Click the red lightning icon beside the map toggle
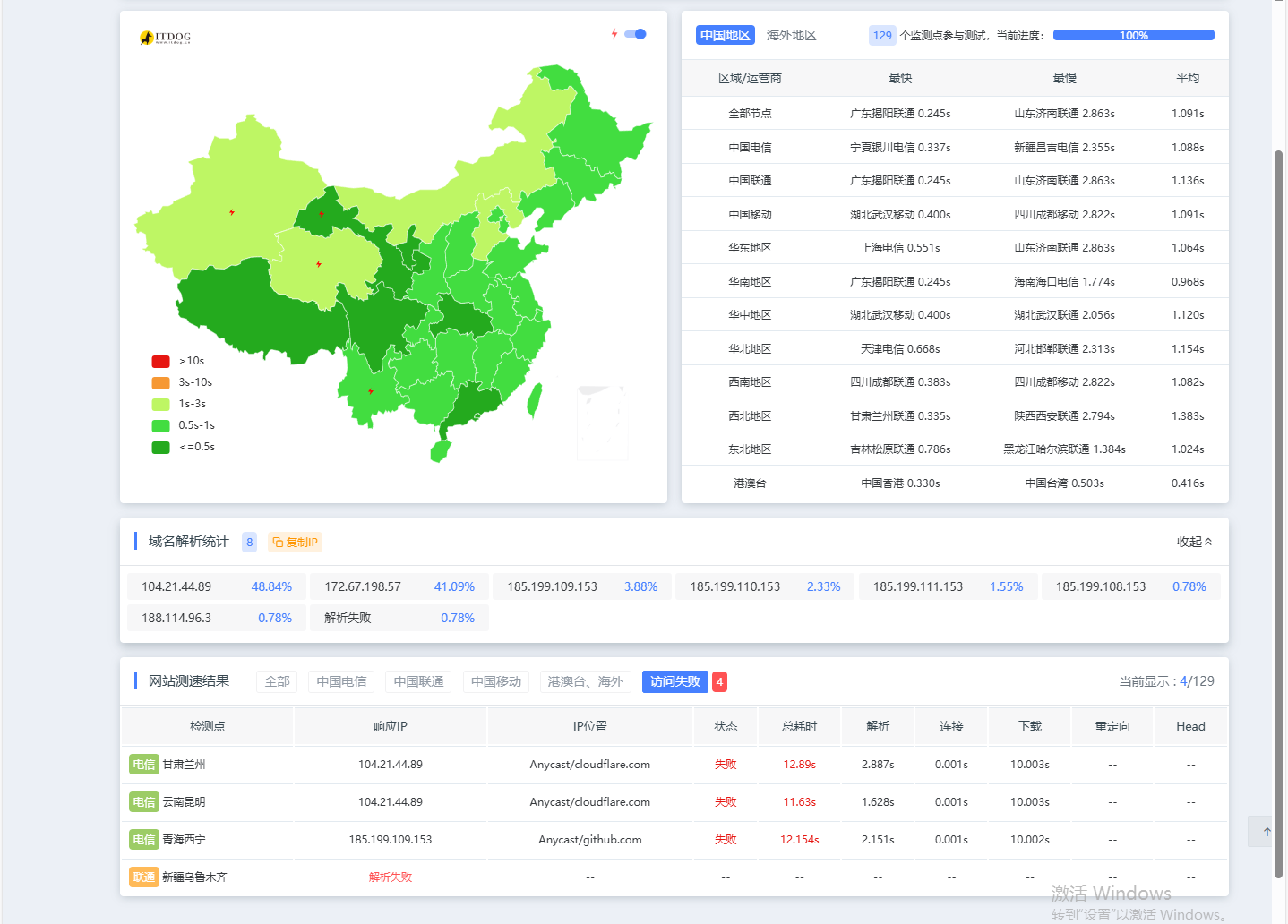 pos(614,34)
